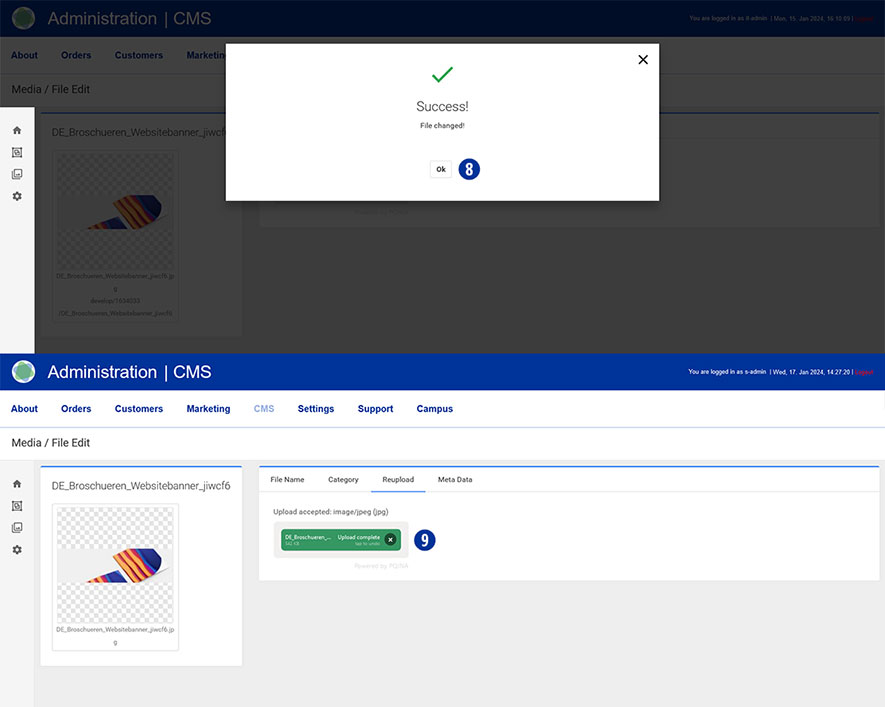
Task: Open the Category tab
Action: click(343, 480)
